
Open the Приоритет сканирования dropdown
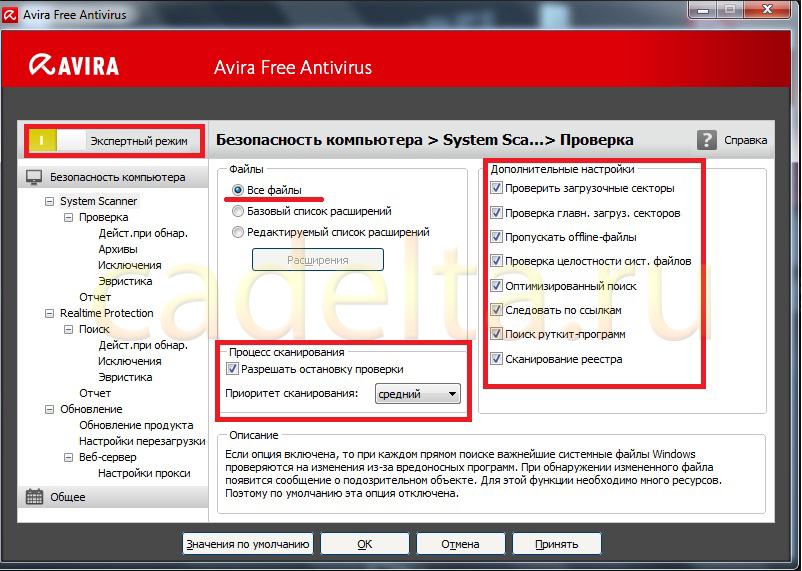(417, 394)
